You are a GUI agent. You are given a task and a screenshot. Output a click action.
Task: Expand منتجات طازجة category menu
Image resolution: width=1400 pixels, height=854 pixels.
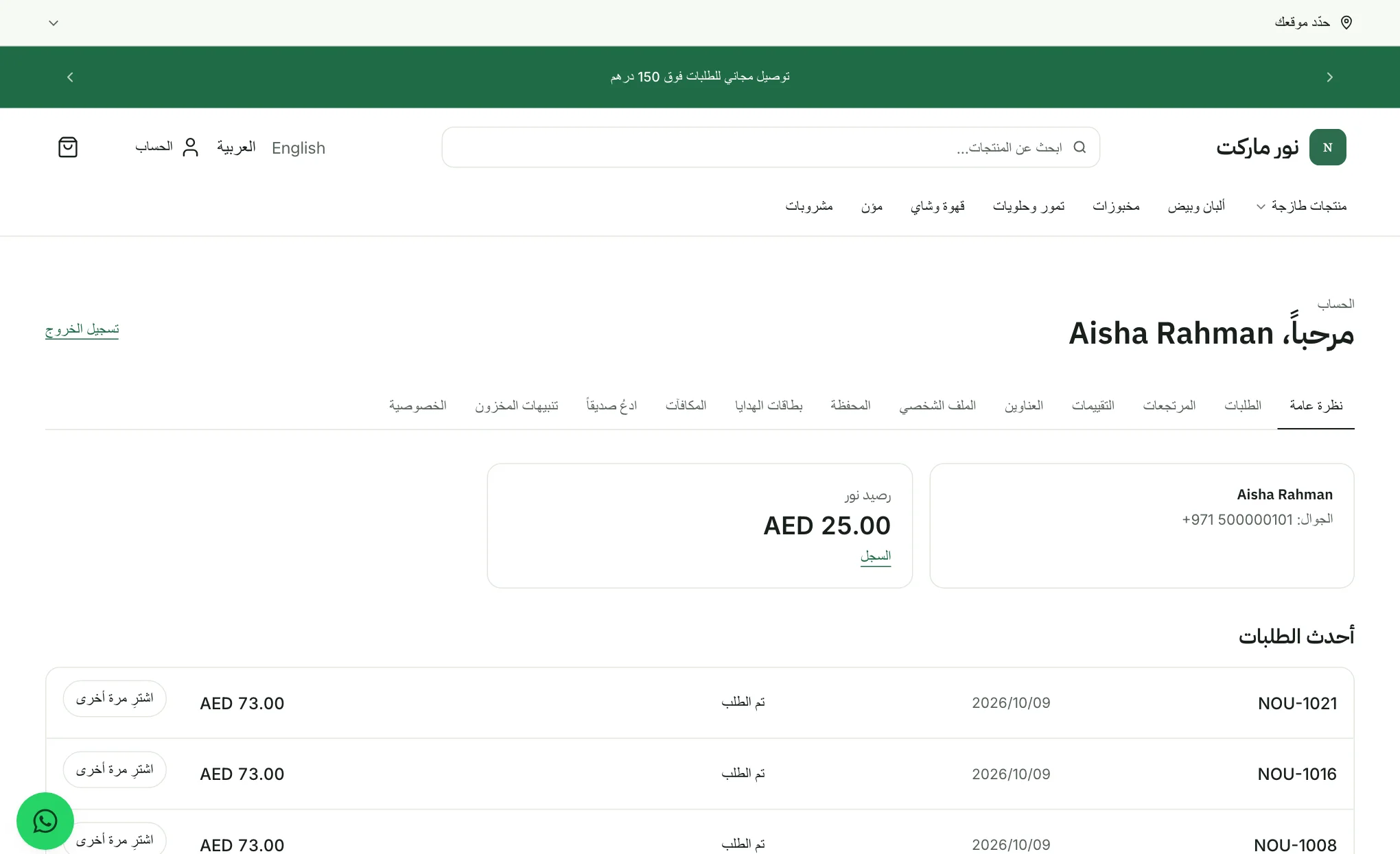coord(1301,206)
